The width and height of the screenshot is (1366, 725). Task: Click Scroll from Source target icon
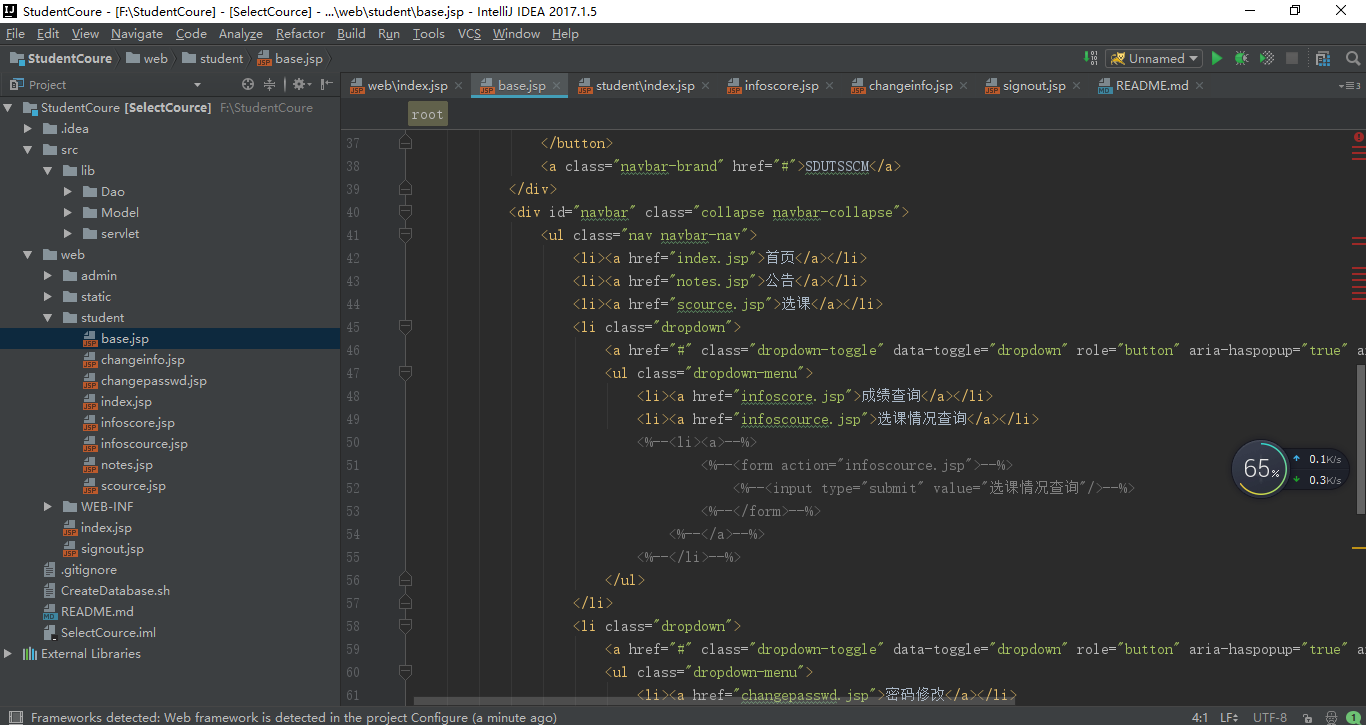248,85
